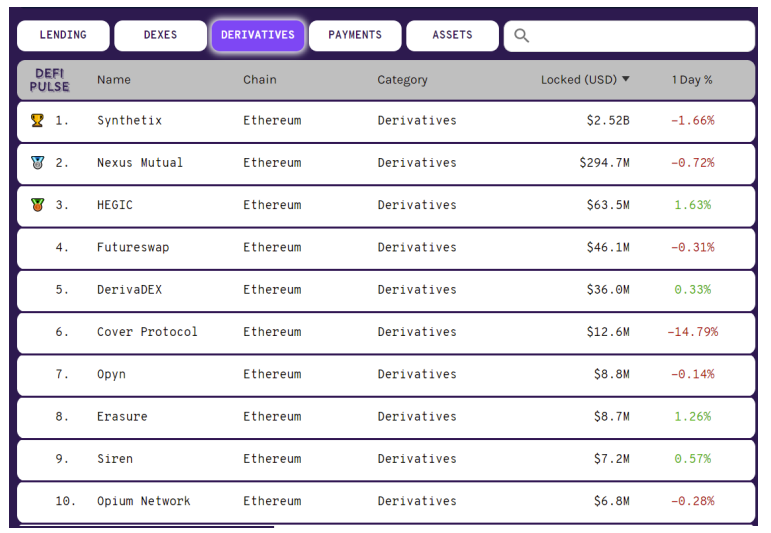771x533 pixels.
Task: Open the Opium Network row
Action: point(143,501)
